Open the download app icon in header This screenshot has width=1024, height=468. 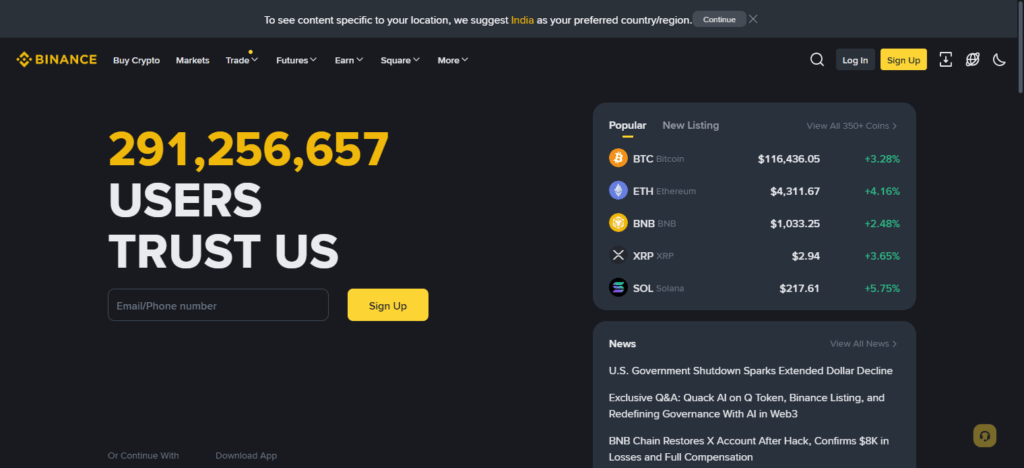pos(946,60)
